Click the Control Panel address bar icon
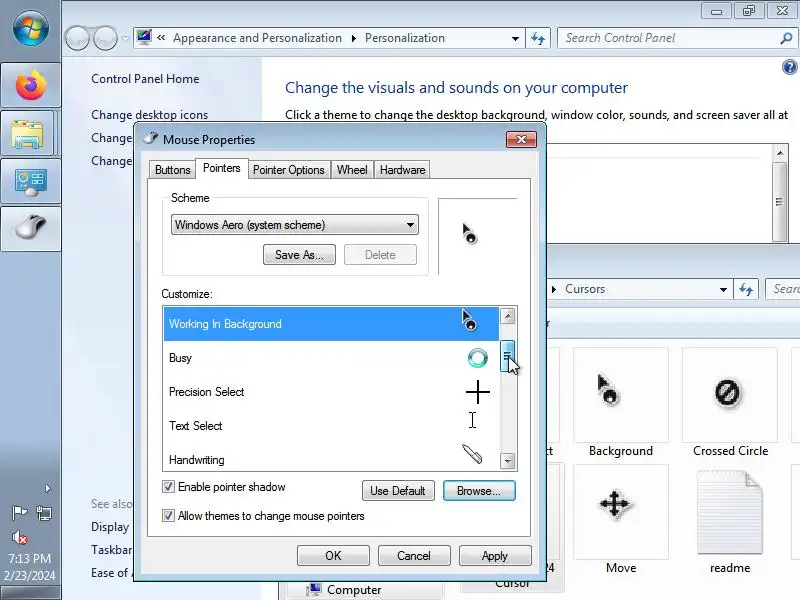Image resolution: width=800 pixels, height=600 pixels. point(144,37)
